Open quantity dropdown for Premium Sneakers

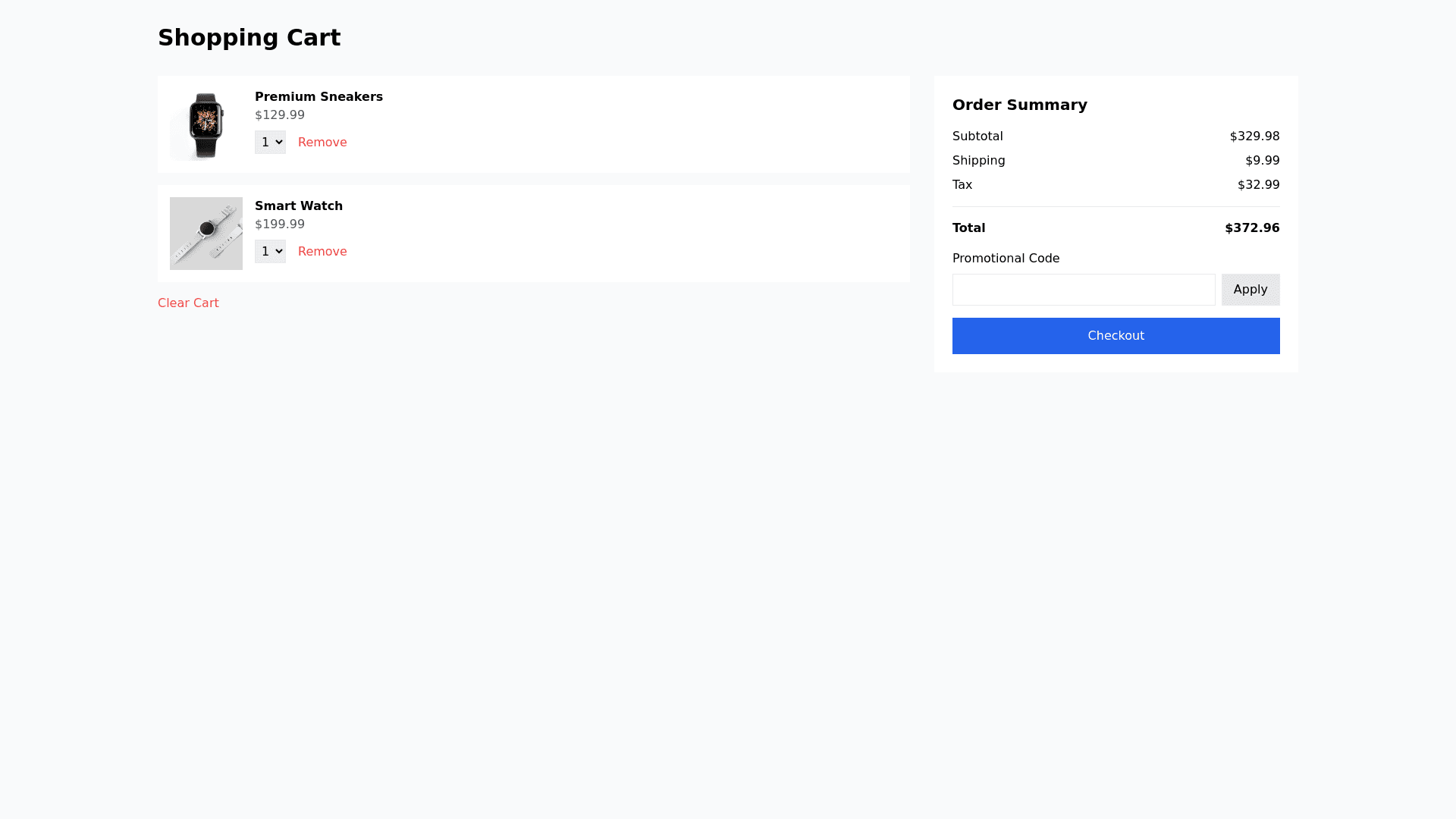pos(270,143)
